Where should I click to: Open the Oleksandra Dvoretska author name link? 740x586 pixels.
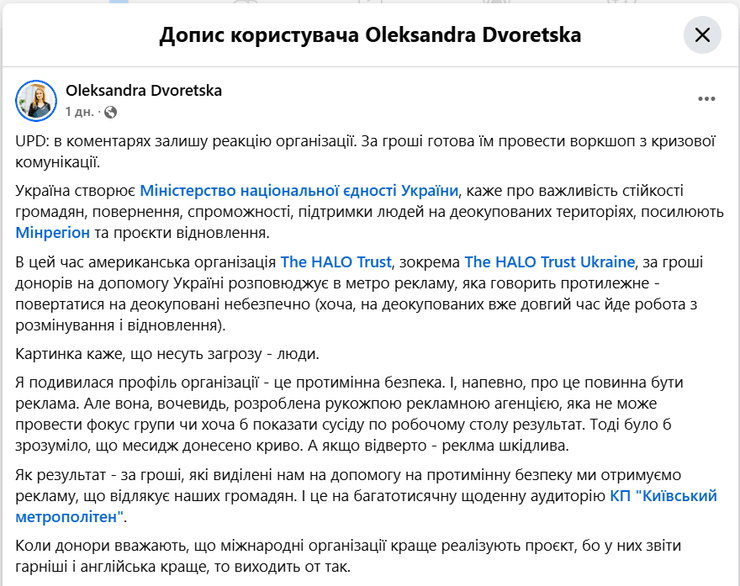tap(143, 90)
